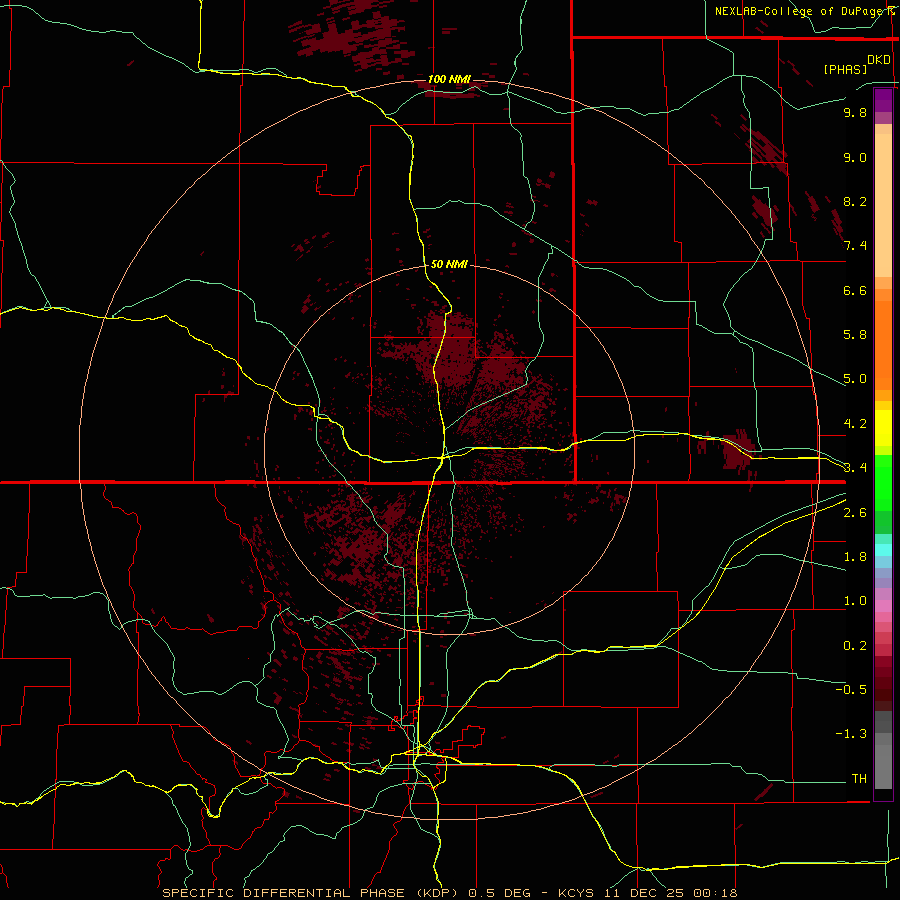The width and height of the screenshot is (900, 900).
Task: Pick the dark orange band on the color scale
Action: coord(883,344)
